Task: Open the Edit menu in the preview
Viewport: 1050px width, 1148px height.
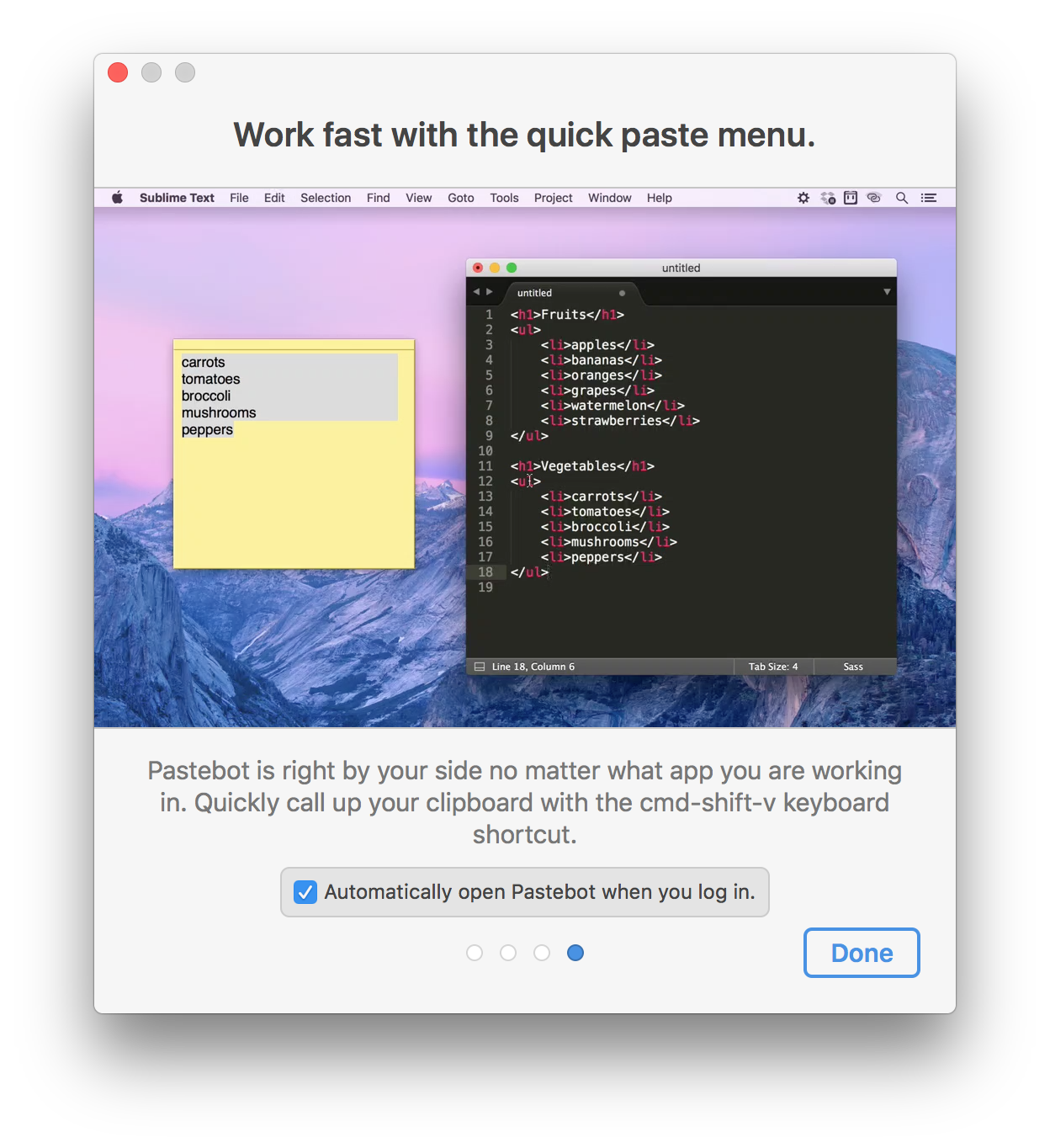Action: point(274,198)
